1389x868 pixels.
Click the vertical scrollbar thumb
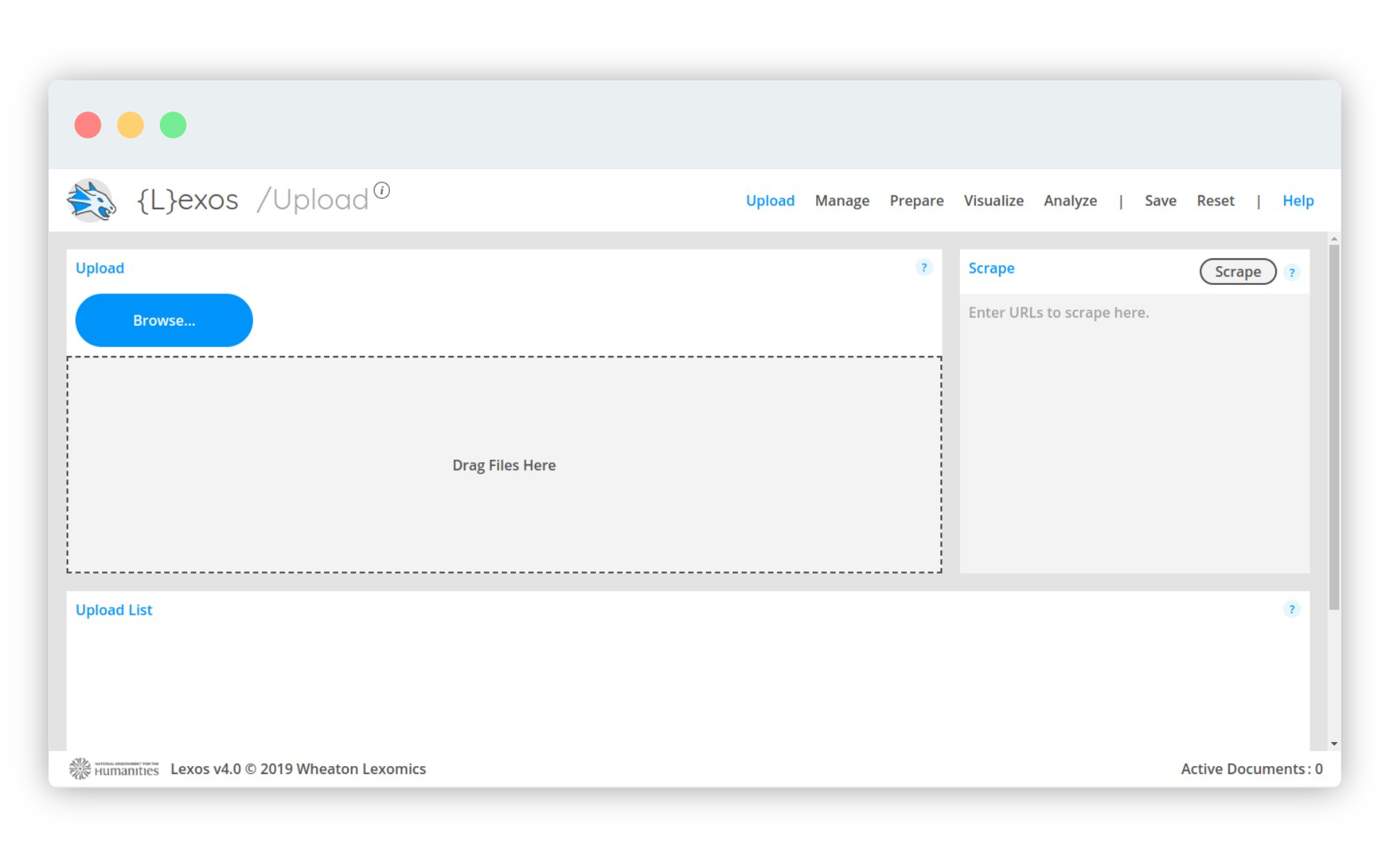pyautogui.click(x=1334, y=427)
